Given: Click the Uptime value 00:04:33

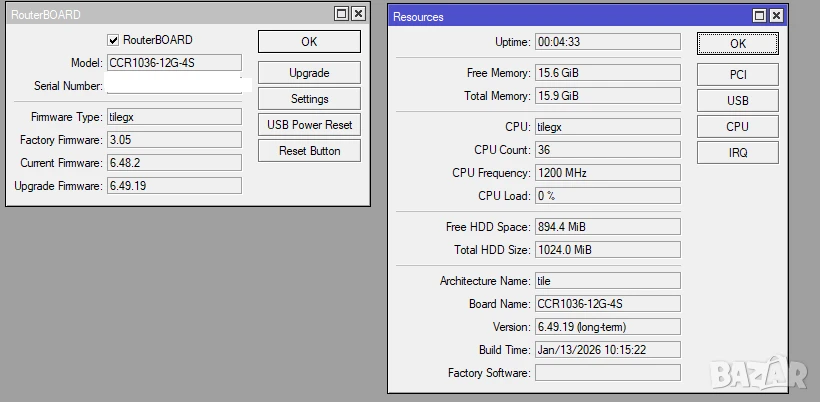Looking at the screenshot, I should [x=608, y=42].
